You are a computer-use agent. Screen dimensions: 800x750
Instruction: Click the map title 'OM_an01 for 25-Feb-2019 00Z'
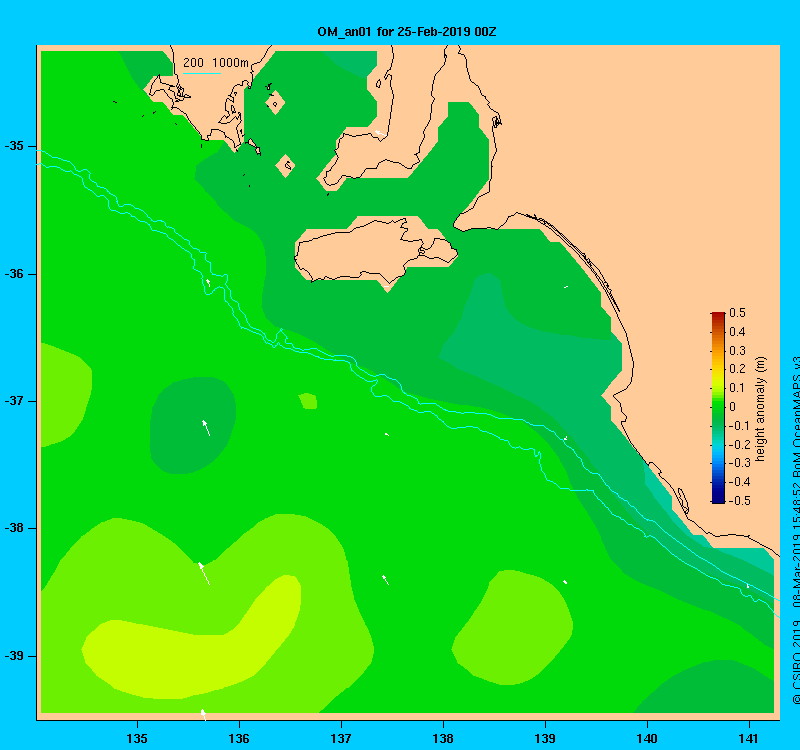tap(407, 32)
